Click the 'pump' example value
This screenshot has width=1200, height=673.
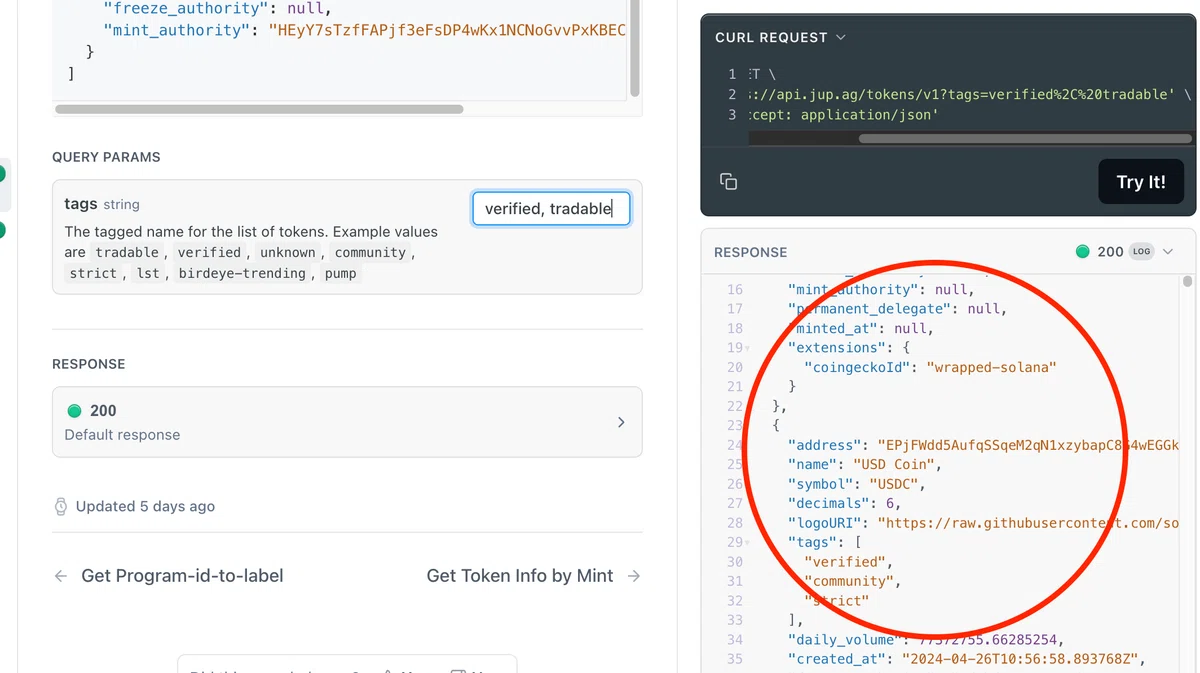(x=340, y=273)
